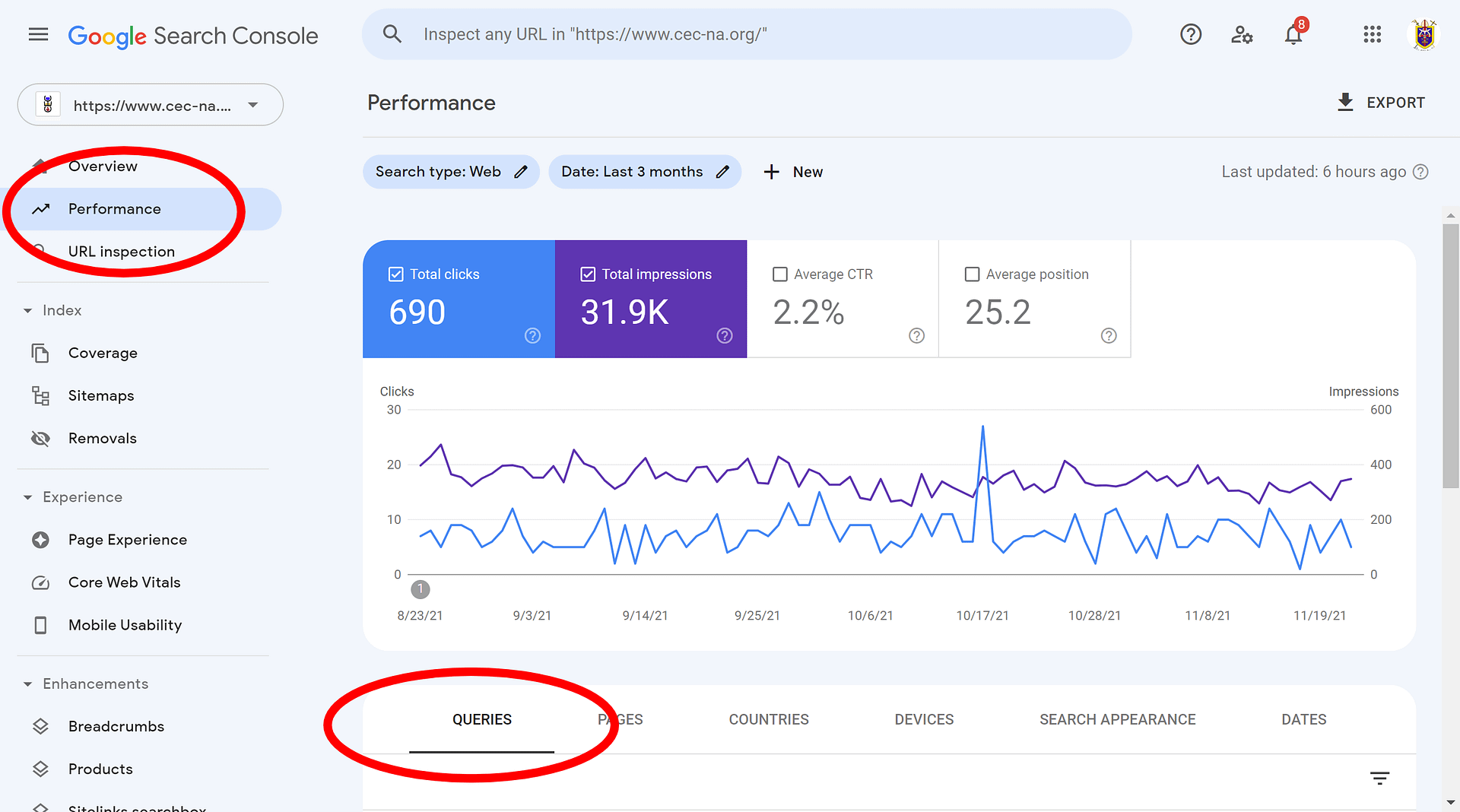Open the hamburger main menu
The image size is (1460, 812).
point(38,35)
